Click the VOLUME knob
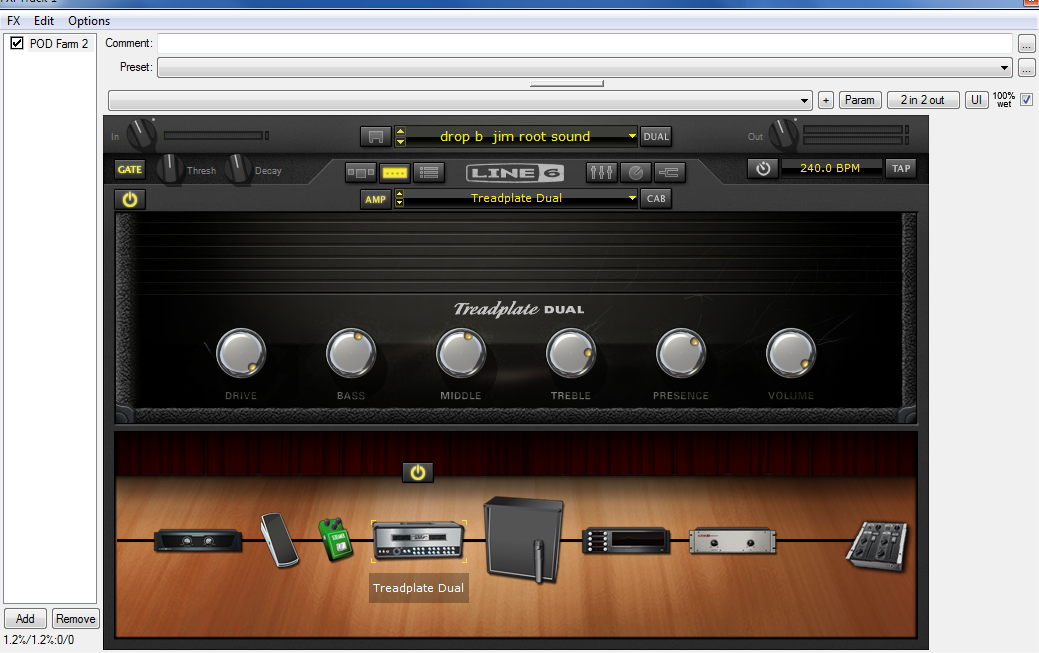The width and height of the screenshot is (1039, 653). coord(791,353)
